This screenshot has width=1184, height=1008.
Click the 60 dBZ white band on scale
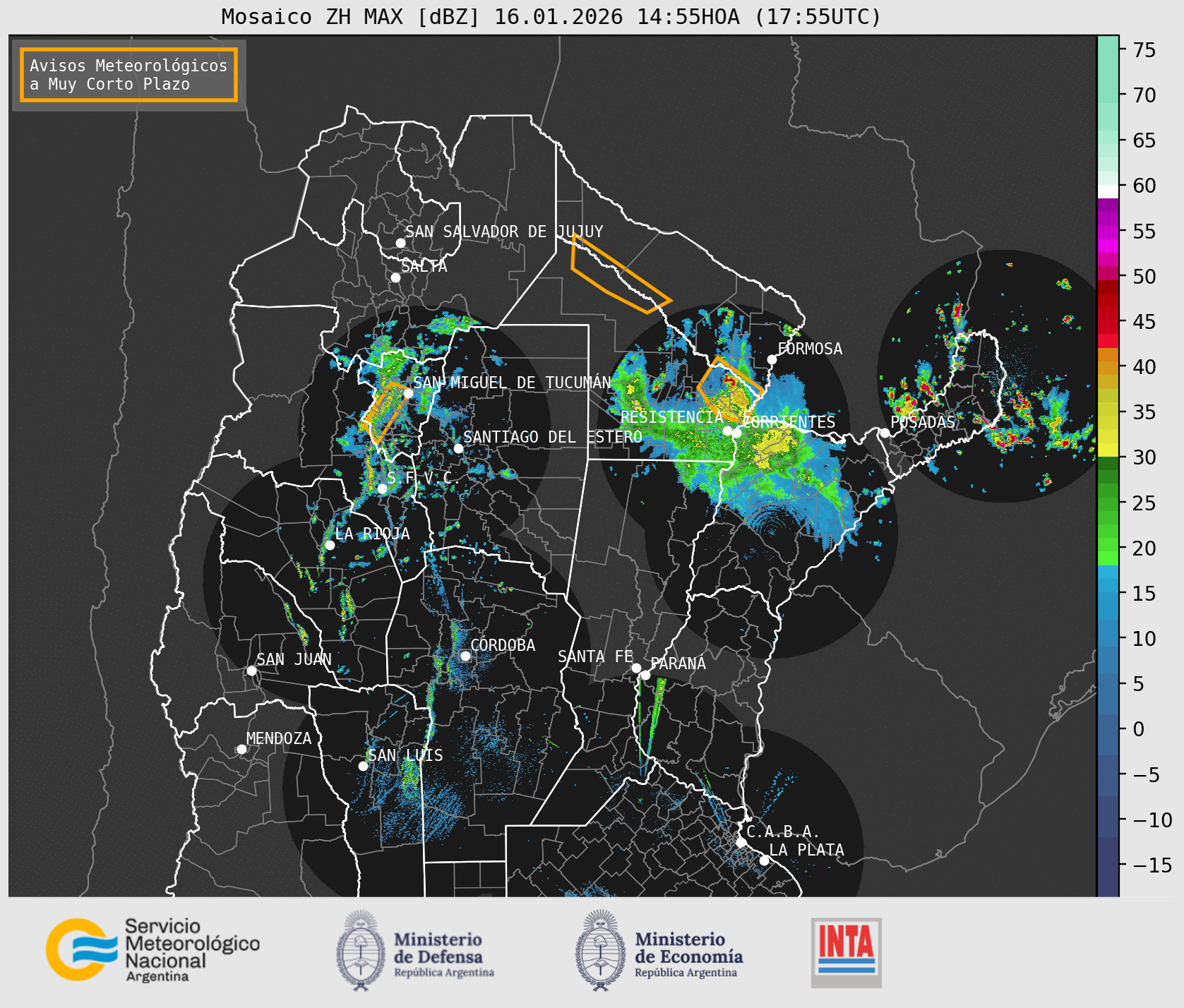point(1108,191)
